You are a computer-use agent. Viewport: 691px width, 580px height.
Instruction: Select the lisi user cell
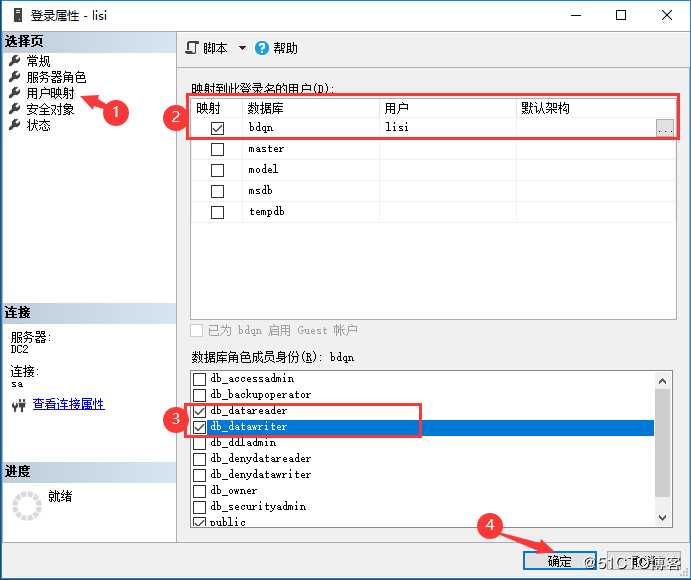447,128
